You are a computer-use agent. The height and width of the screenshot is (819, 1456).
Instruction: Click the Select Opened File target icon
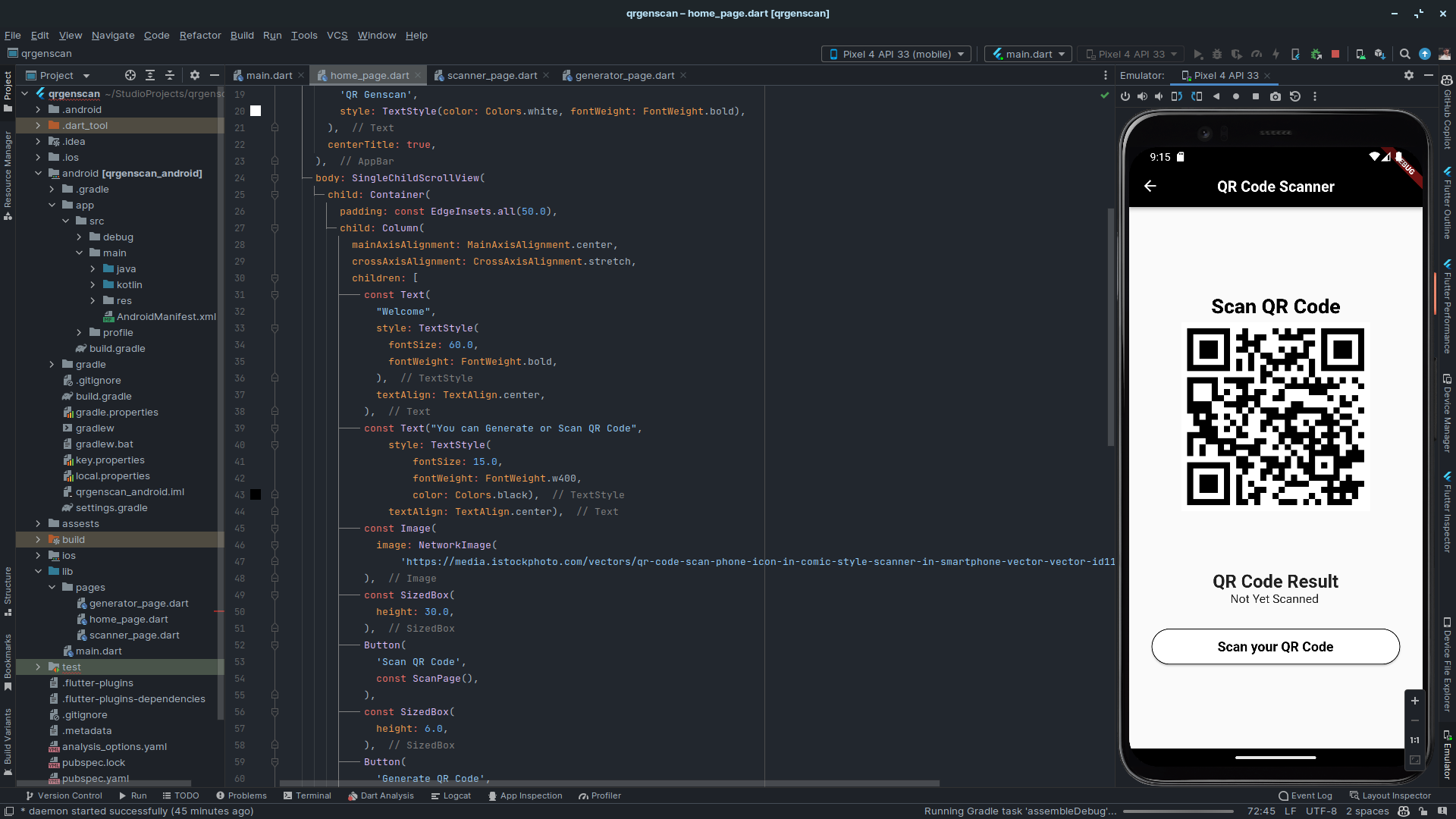click(130, 75)
